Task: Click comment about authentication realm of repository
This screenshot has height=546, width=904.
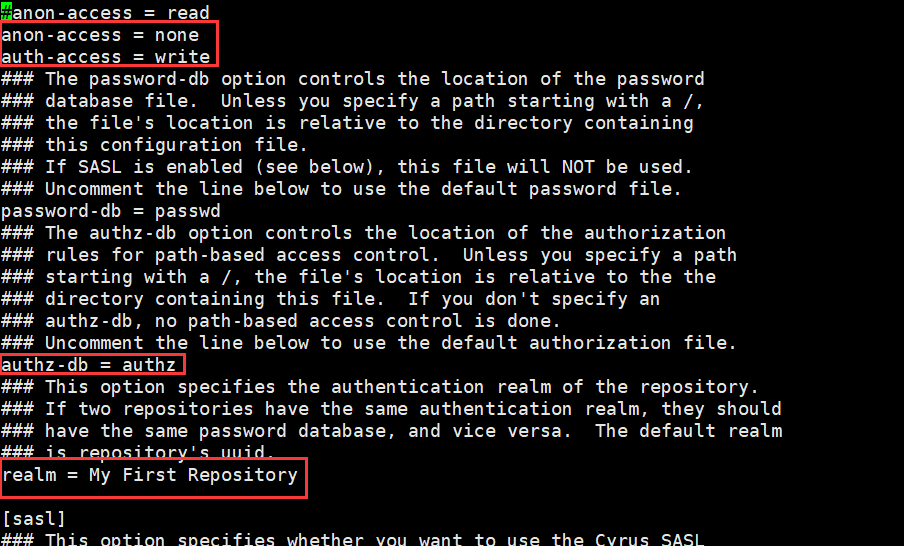Action: [380, 387]
